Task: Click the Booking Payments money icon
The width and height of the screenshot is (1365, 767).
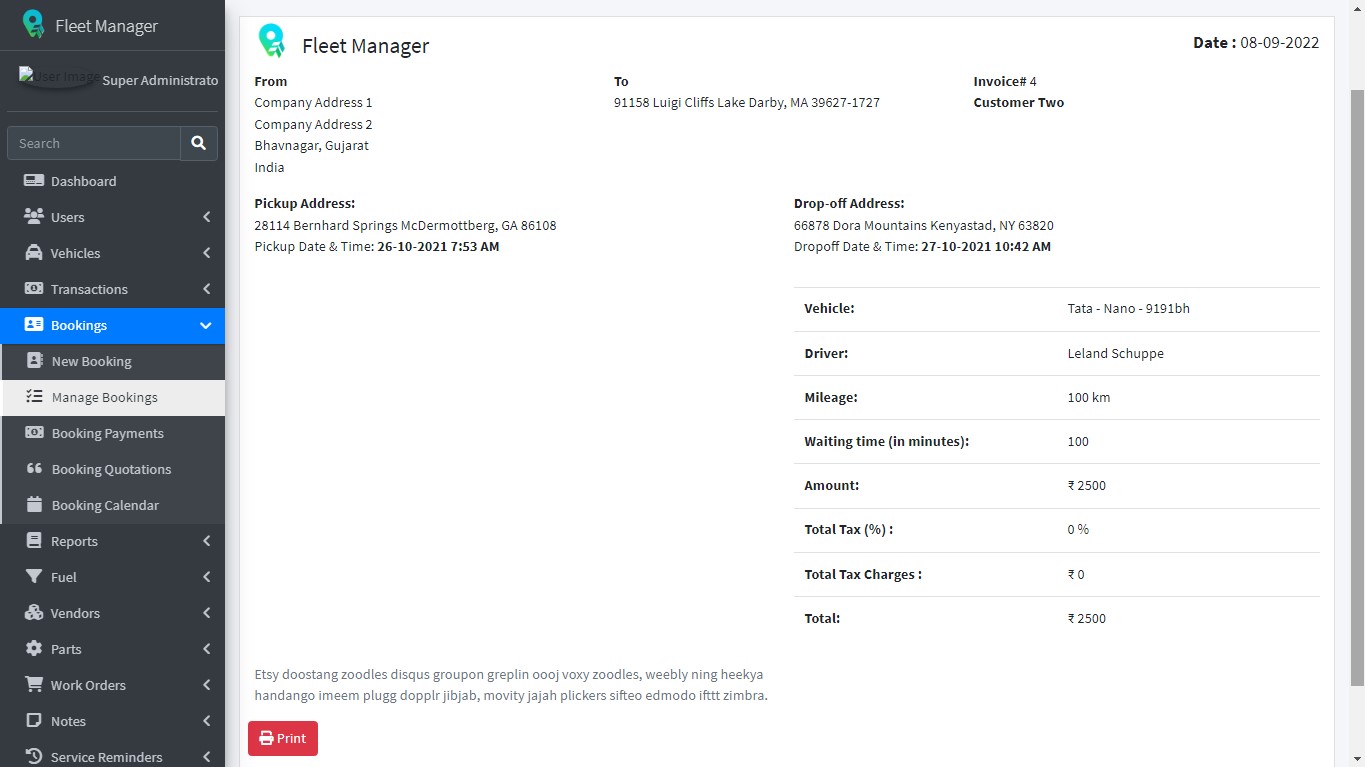Action: click(35, 433)
